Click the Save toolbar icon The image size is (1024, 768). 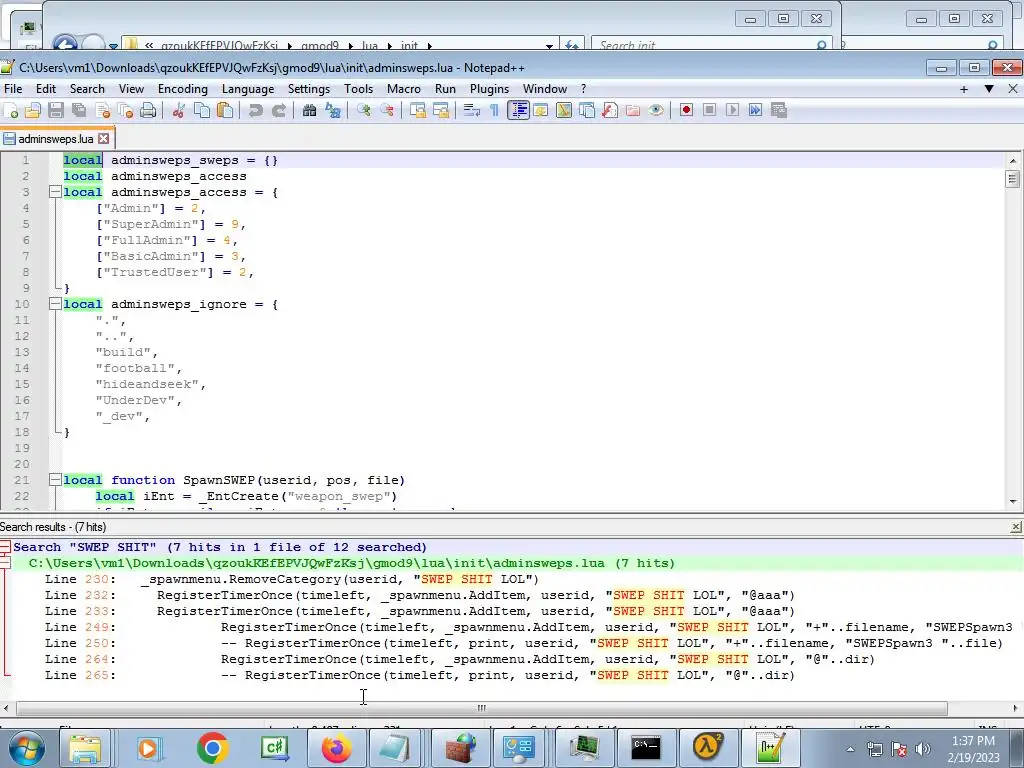[x=56, y=110]
